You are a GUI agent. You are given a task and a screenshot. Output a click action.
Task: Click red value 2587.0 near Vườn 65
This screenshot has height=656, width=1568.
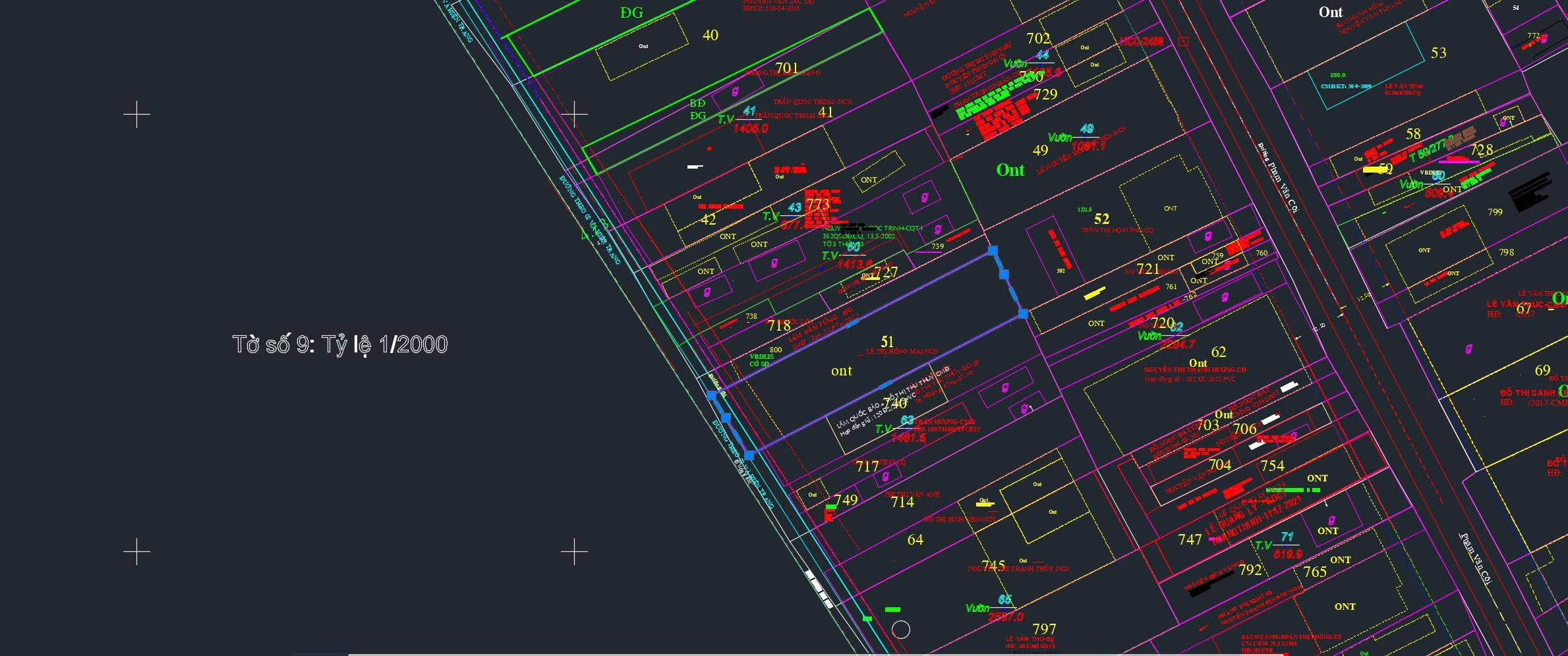tap(1006, 616)
